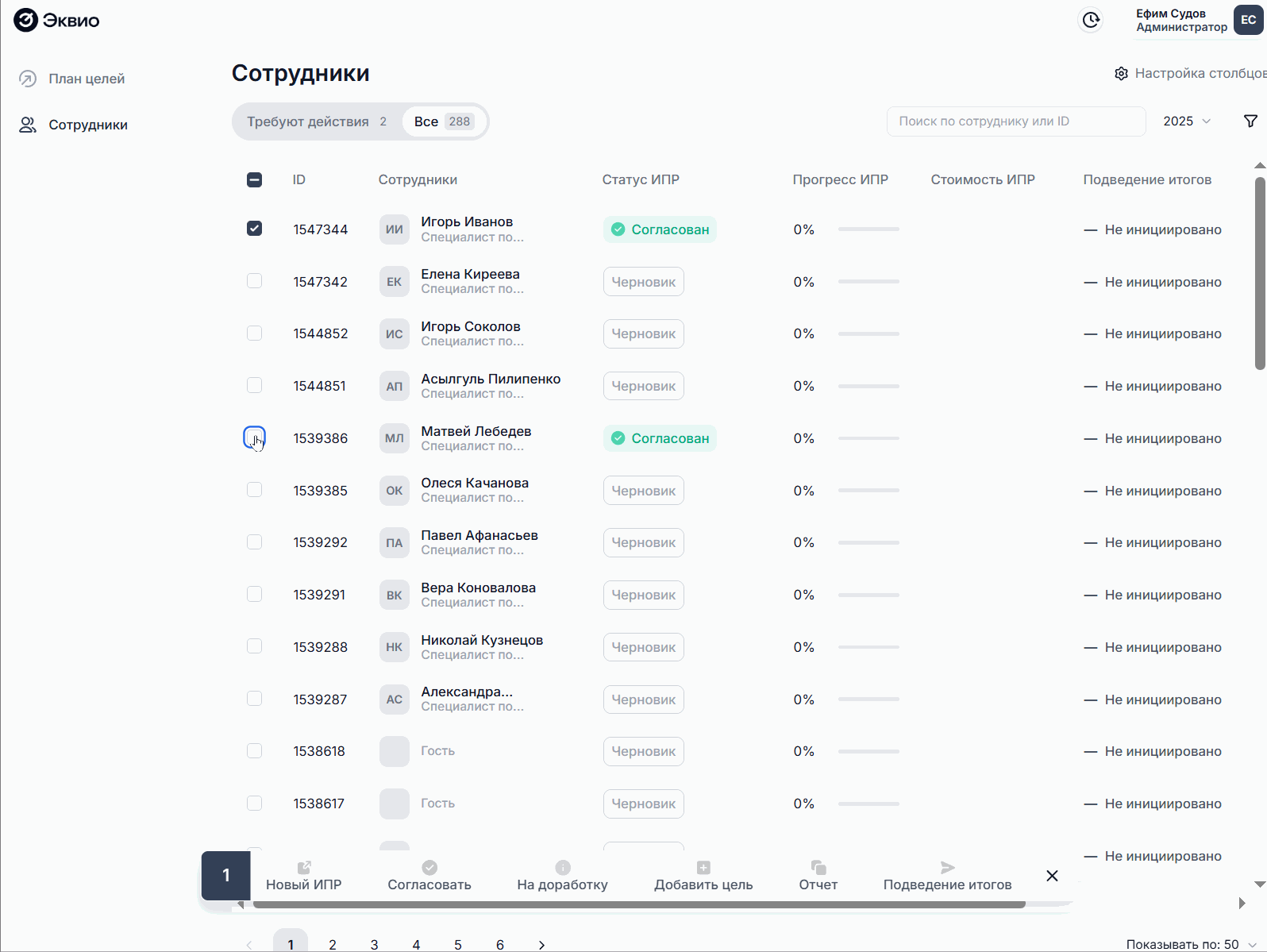1267x952 pixels.
Task: Click the progress bar for ID 1538617
Action: tap(868, 804)
